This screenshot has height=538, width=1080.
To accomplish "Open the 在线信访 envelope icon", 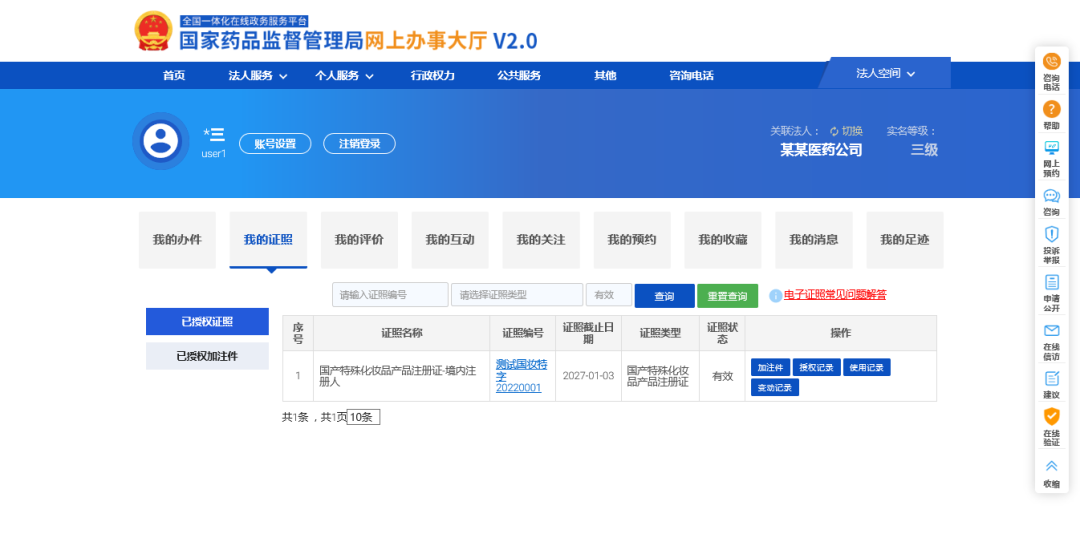I will coord(1051,331).
